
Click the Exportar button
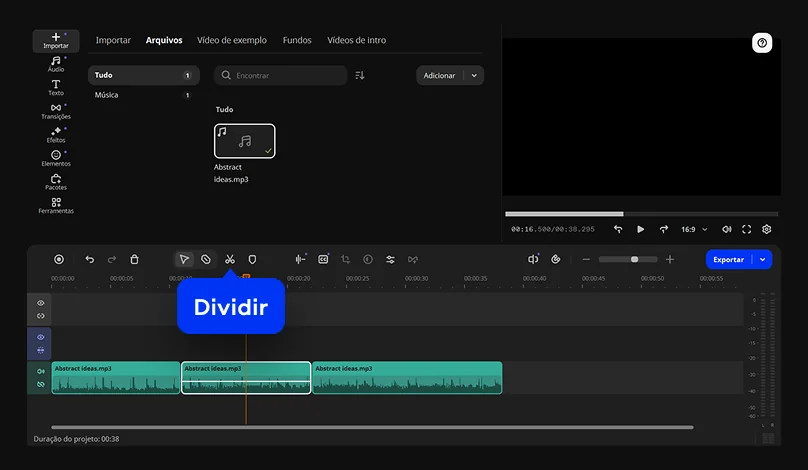(728, 259)
